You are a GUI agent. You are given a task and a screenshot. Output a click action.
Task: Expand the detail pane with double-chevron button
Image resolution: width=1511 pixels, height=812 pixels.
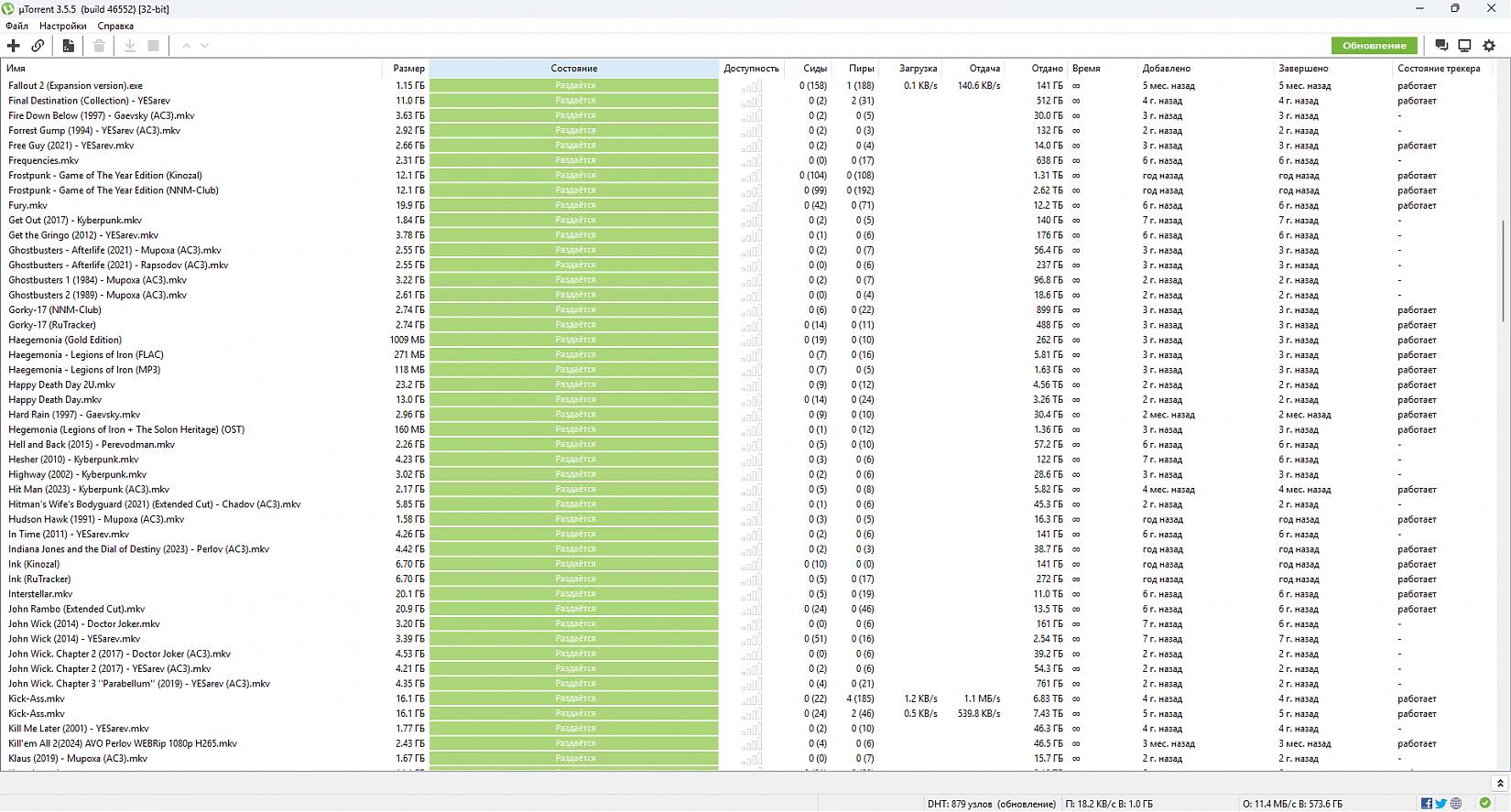point(1499,784)
